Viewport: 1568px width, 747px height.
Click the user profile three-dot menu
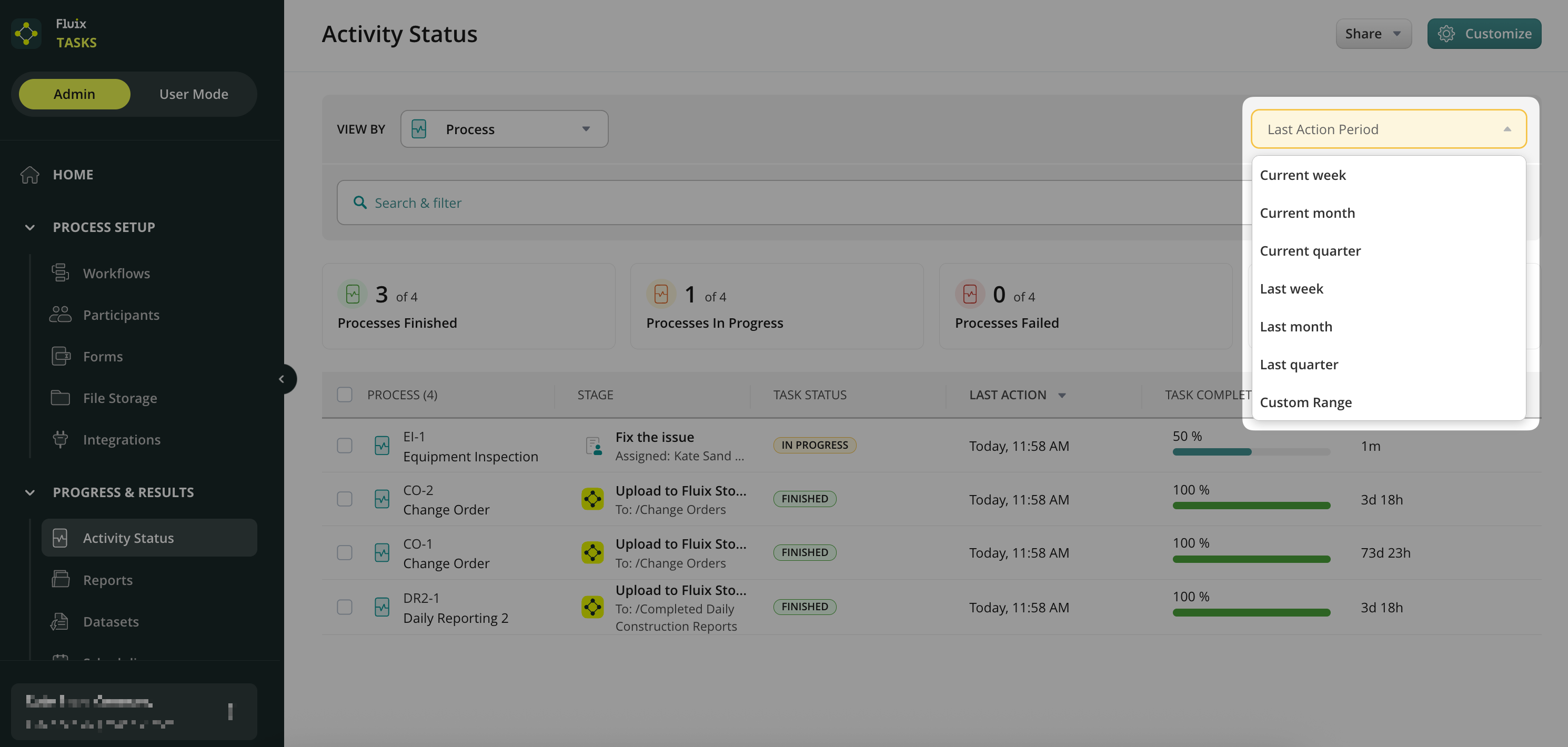(x=230, y=711)
